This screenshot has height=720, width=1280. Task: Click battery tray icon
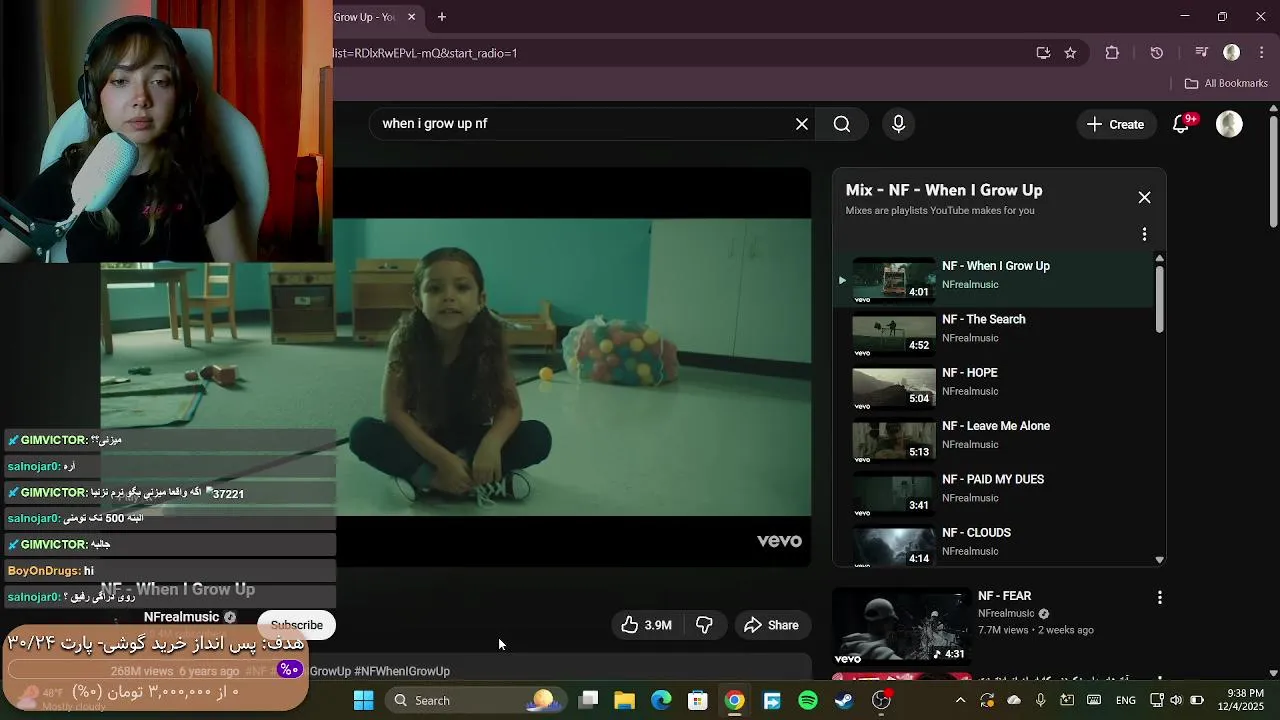pyautogui.click(x=1197, y=700)
